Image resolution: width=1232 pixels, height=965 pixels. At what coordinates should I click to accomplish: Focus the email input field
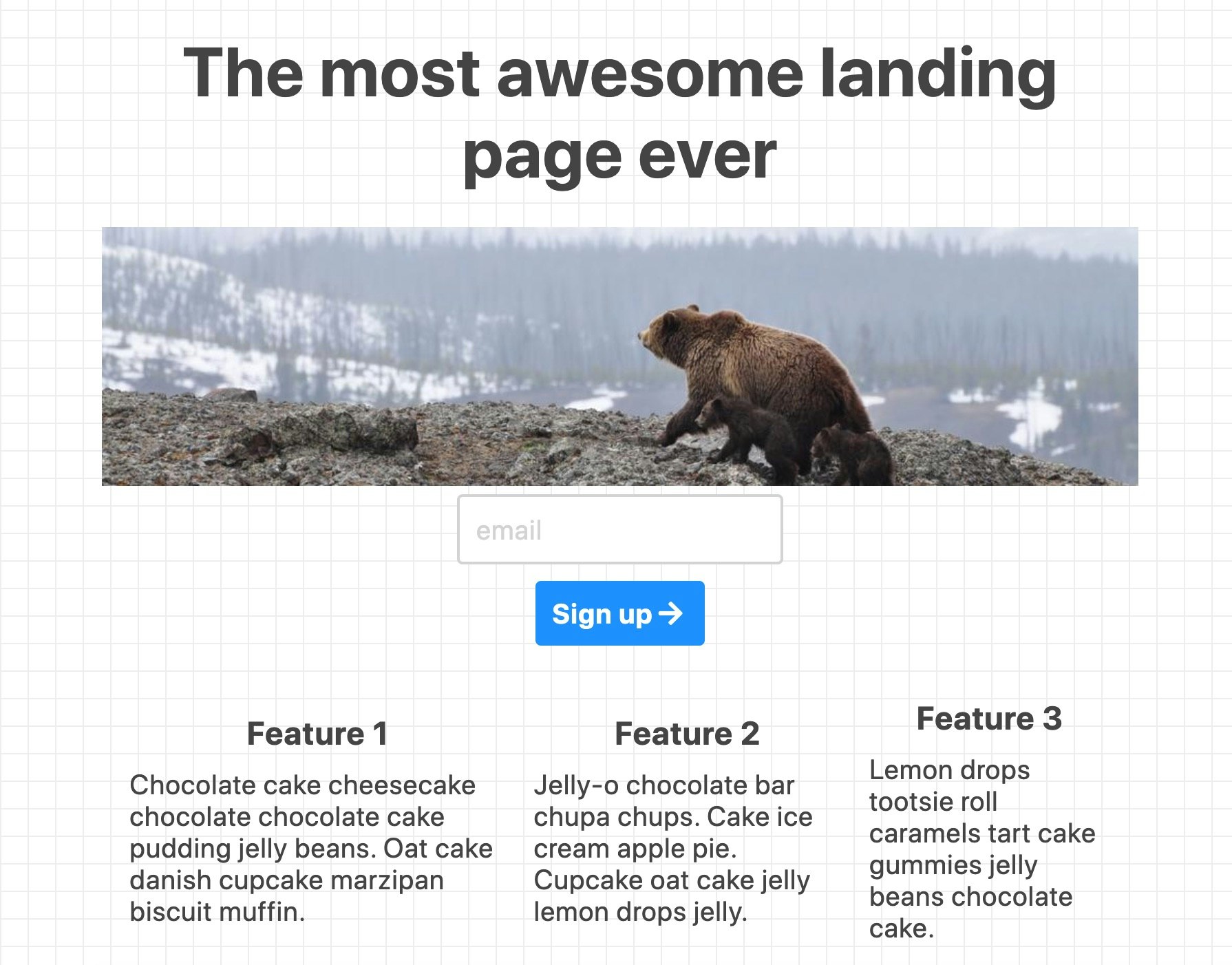pos(619,529)
